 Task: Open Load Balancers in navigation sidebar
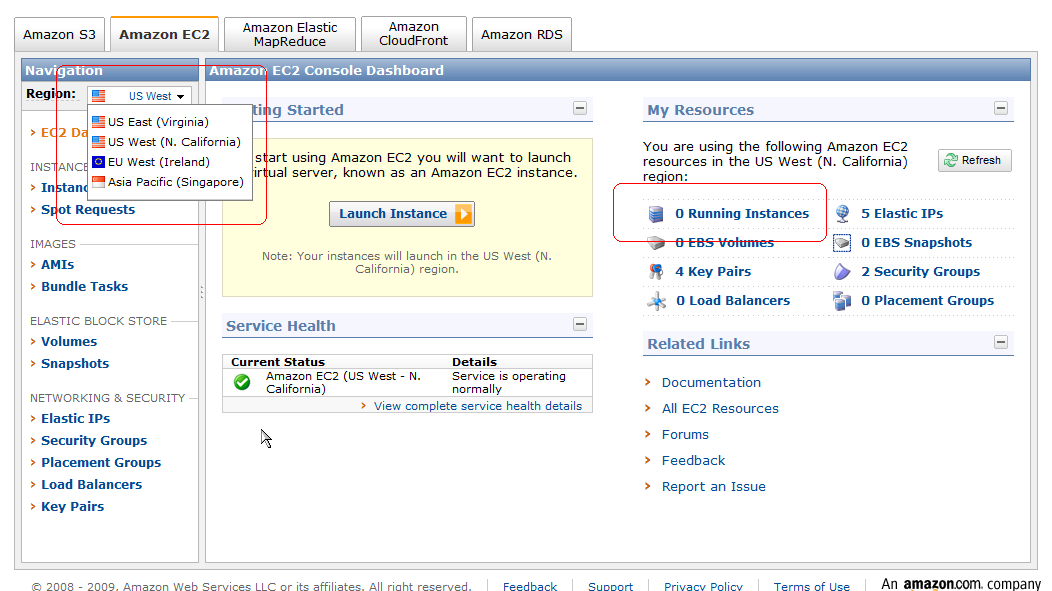click(x=92, y=484)
